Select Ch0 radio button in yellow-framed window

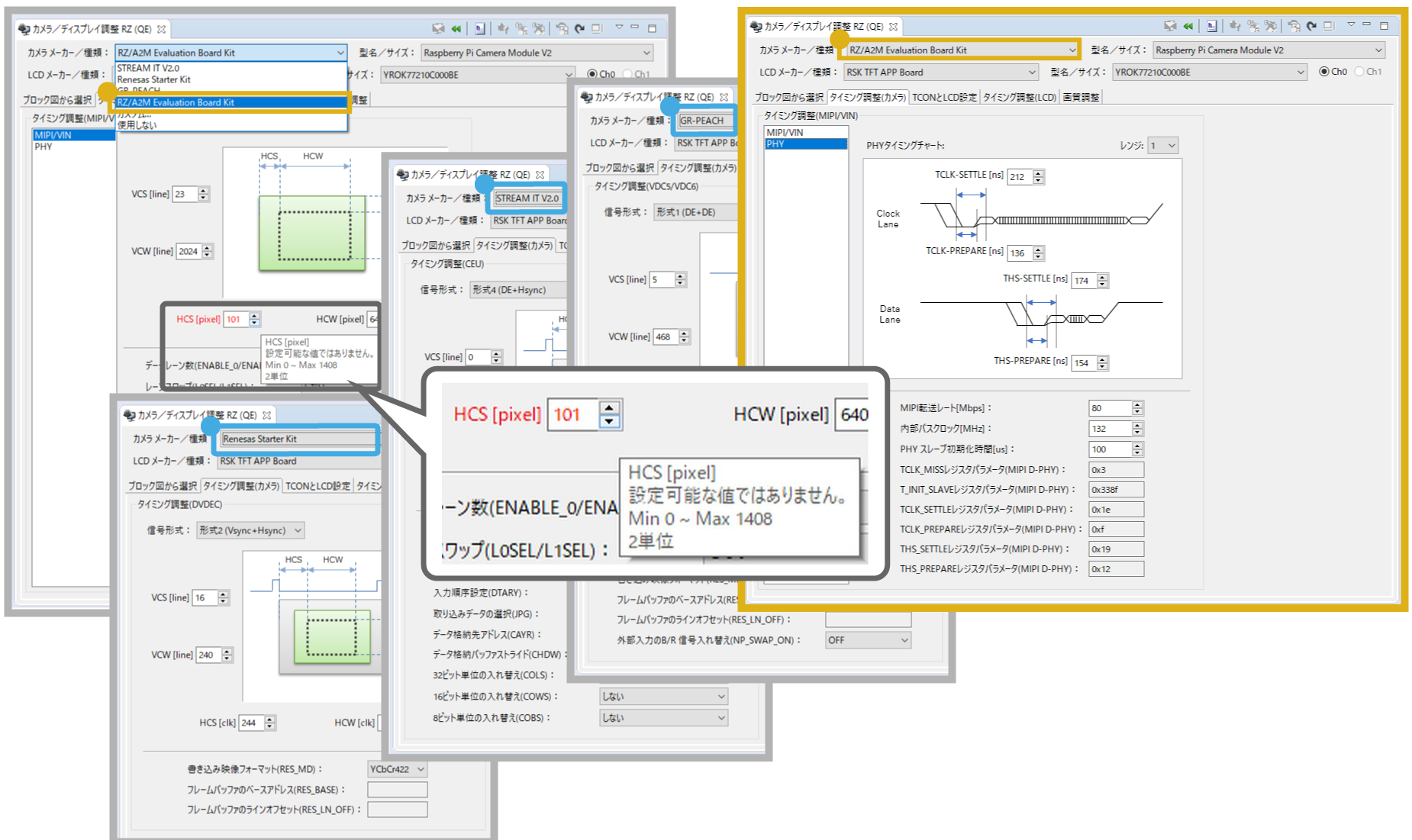[1324, 72]
